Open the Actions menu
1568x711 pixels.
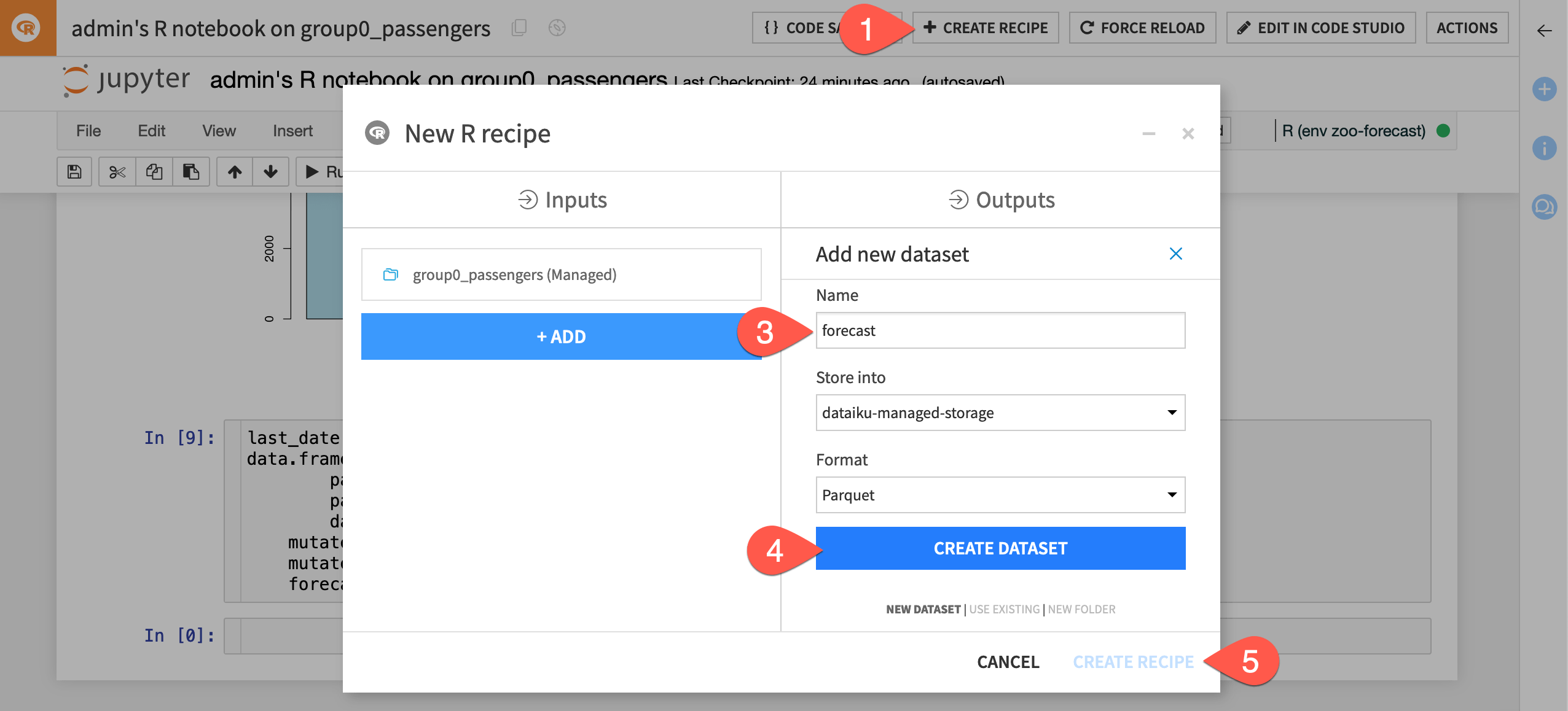(x=1467, y=28)
